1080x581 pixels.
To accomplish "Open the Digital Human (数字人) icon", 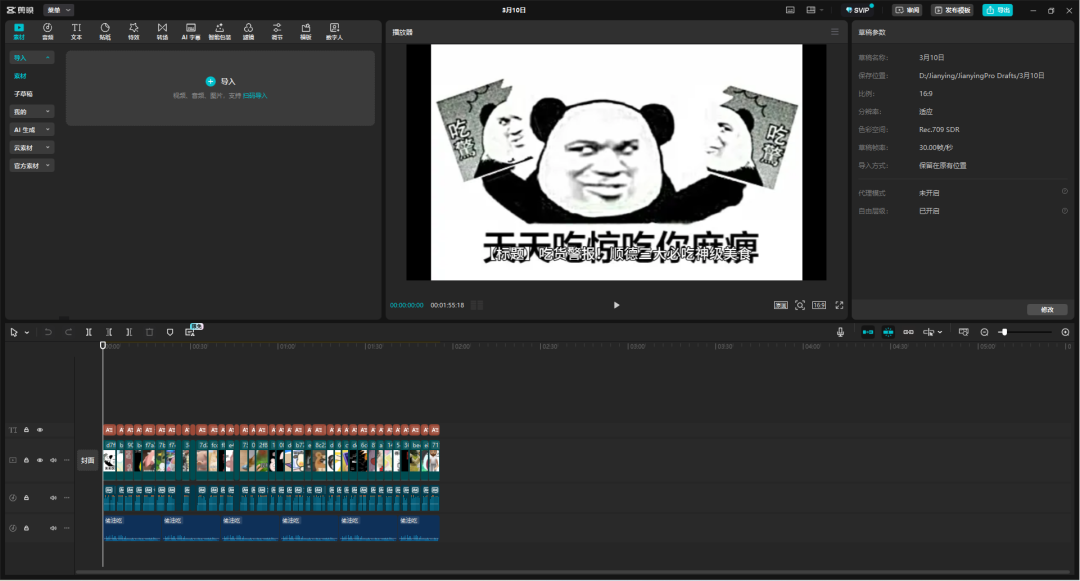I will click(334, 31).
